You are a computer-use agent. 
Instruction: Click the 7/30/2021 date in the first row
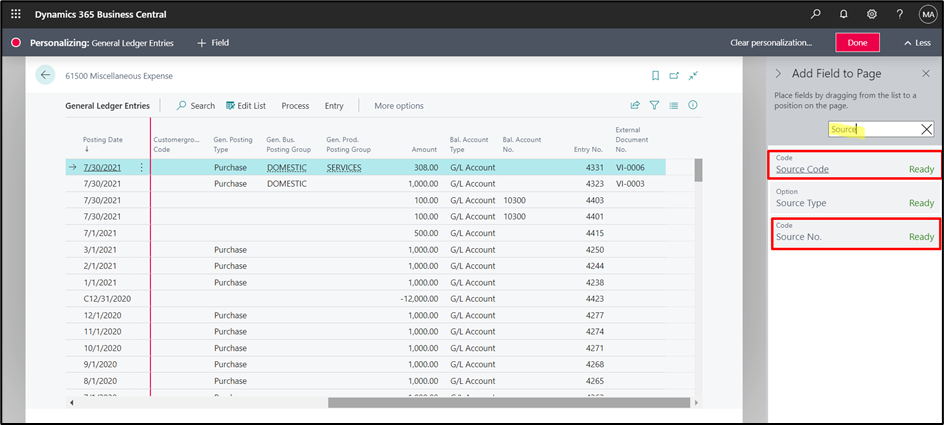click(103, 167)
